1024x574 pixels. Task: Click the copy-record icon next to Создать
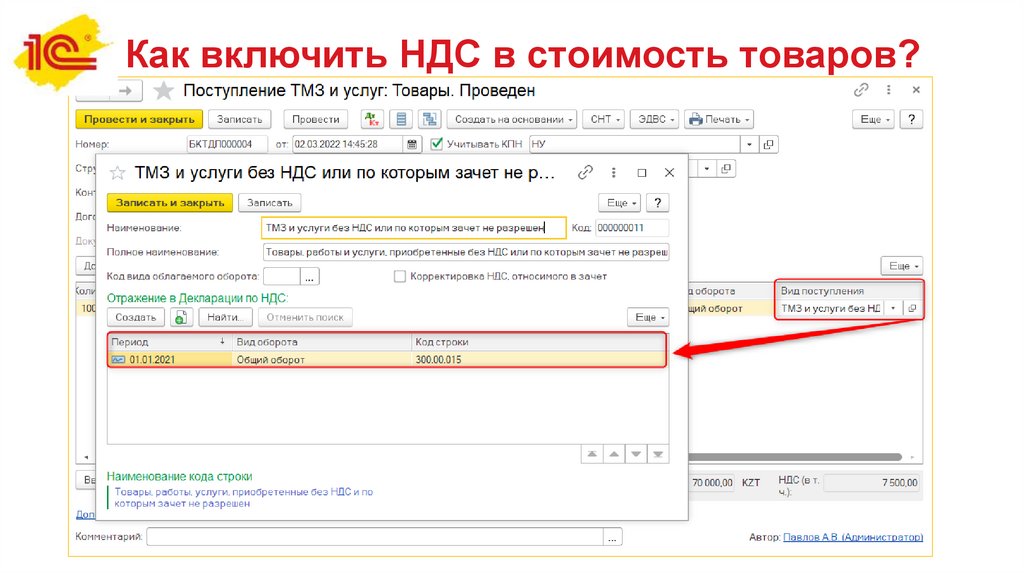point(181,317)
